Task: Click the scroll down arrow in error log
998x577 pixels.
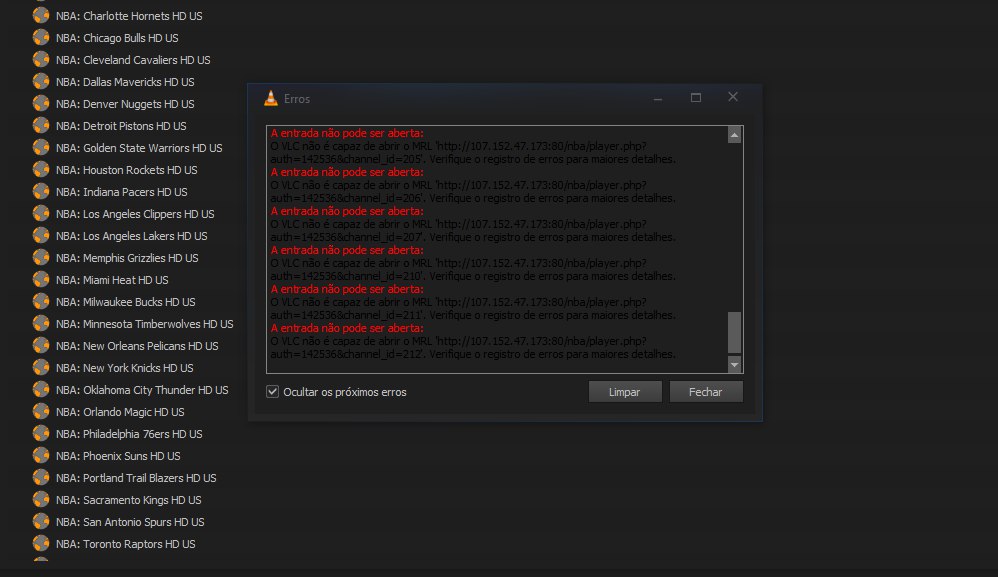Action: pyautogui.click(x=734, y=365)
